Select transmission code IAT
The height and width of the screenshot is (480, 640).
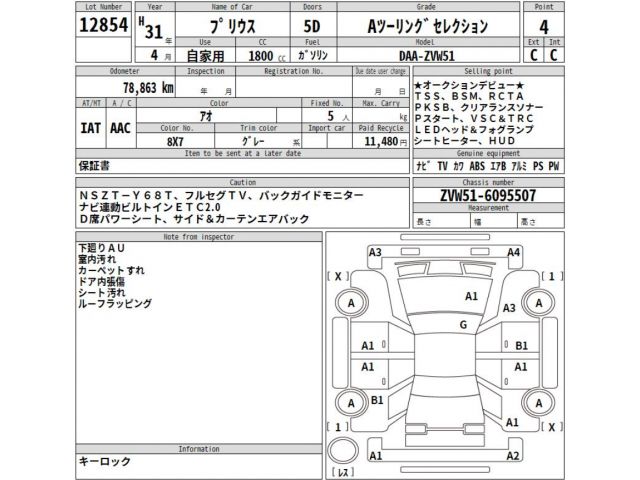90,128
